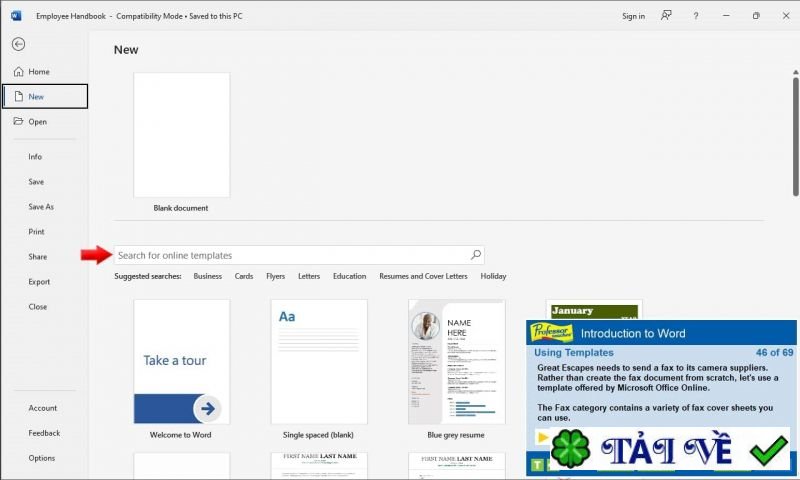The height and width of the screenshot is (480, 800).
Task: Choose the Blue grey resume template
Action: coord(457,362)
